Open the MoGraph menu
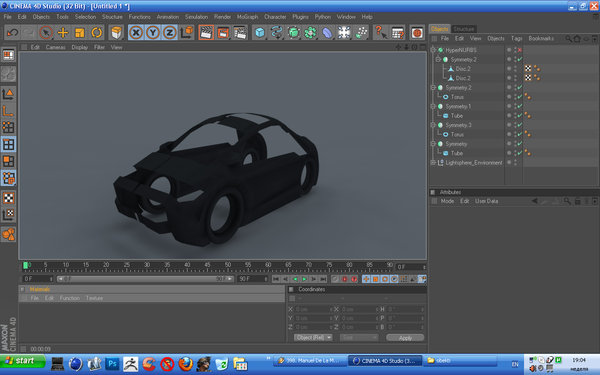Image resolution: width=600 pixels, height=375 pixels. (x=247, y=17)
